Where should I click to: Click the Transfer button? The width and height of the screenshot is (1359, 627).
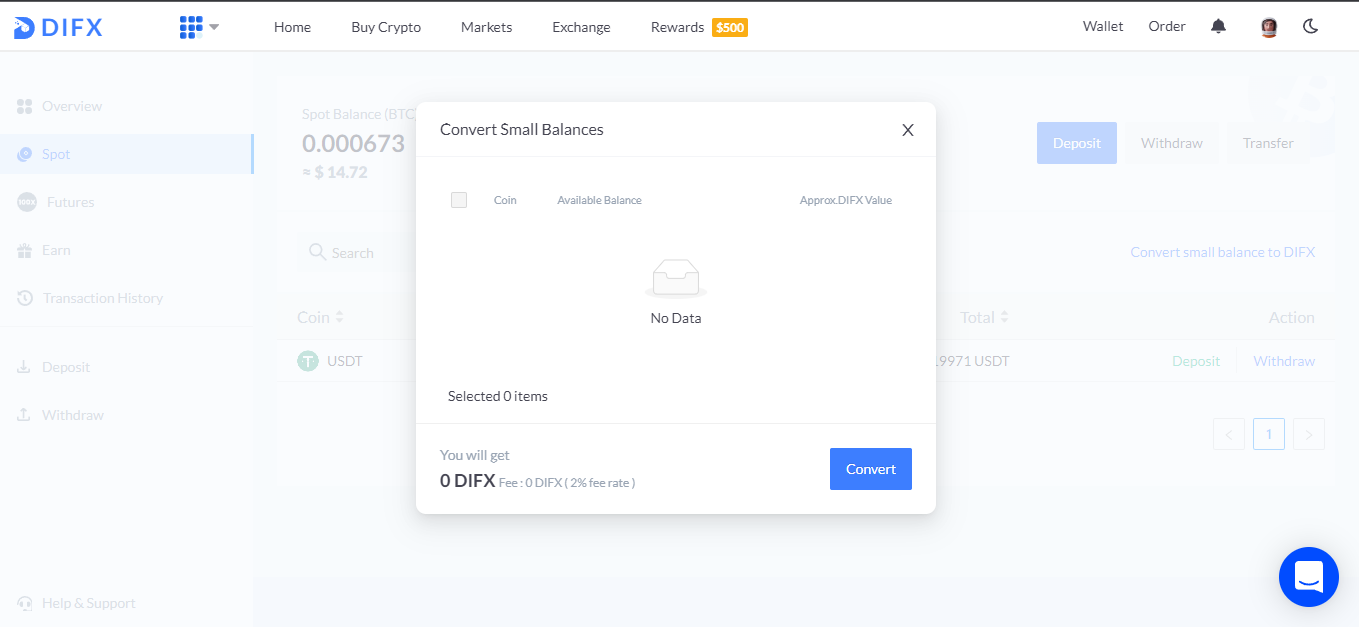click(1268, 143)
